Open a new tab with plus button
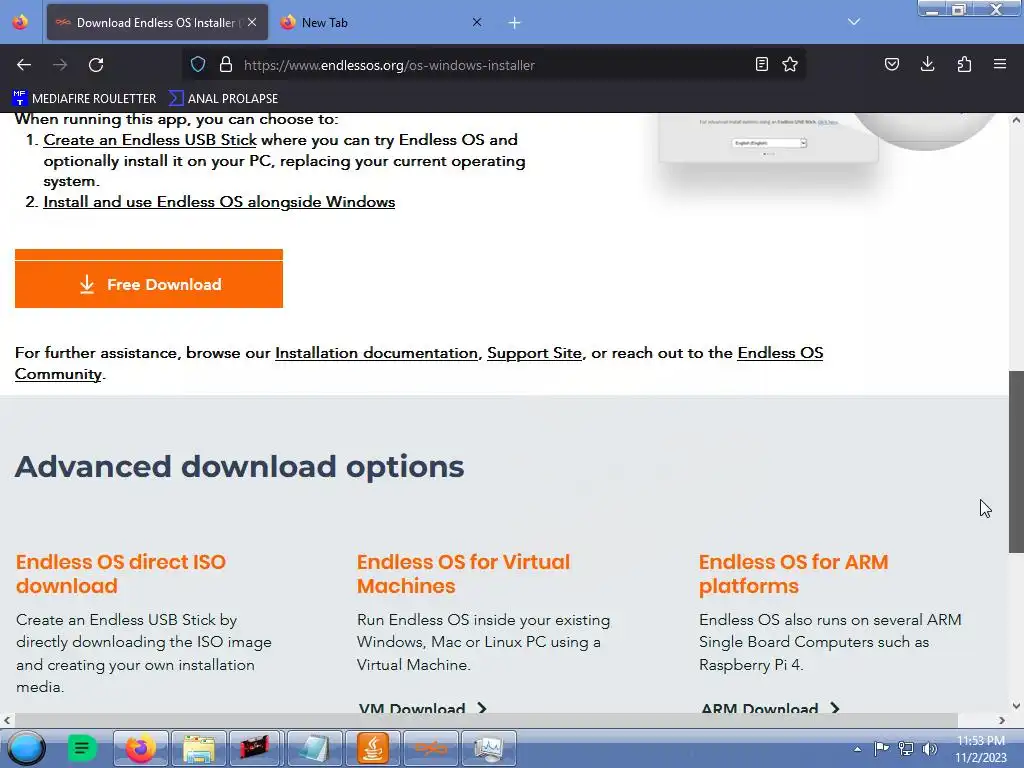This screenshot has height=768, width=1024. coord(515,23)
